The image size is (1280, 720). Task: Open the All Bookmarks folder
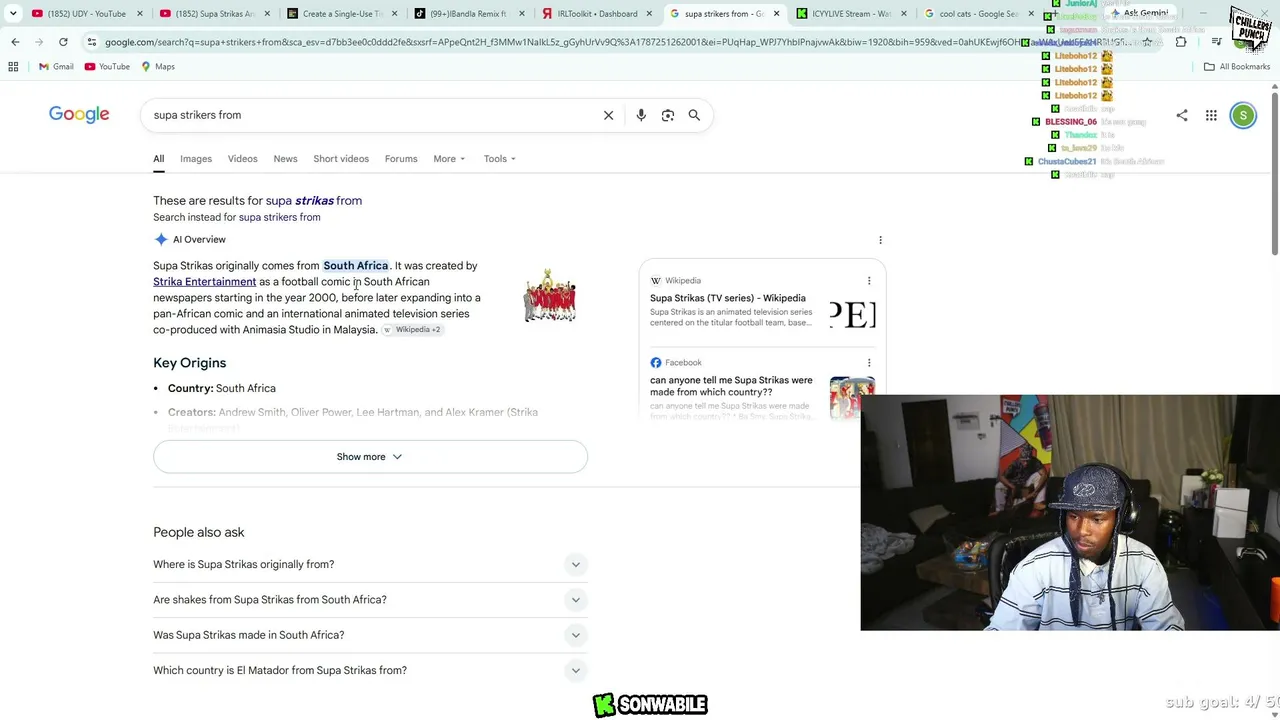pyautogui.click(x=1237, y=67)
